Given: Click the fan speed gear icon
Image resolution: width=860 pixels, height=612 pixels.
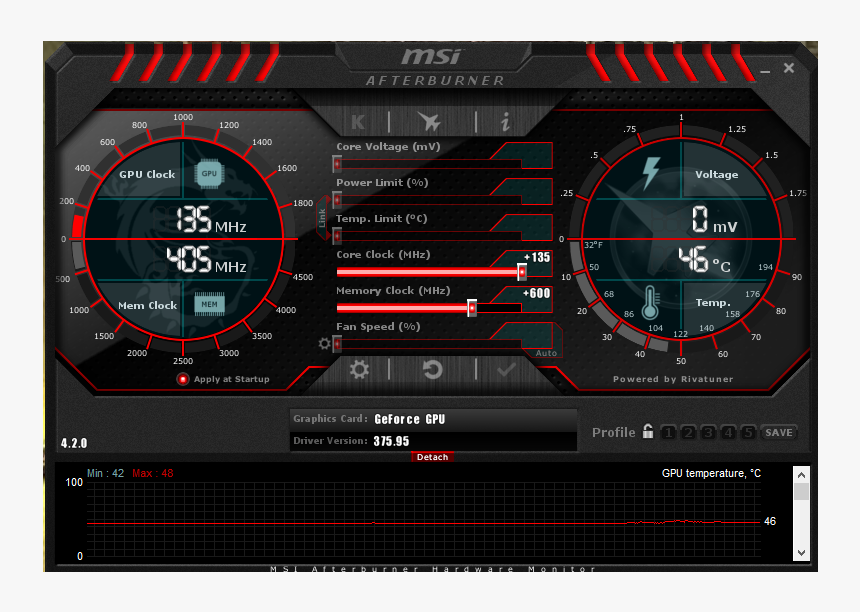Looking at the screenshot, I should (x=324, y=344).
